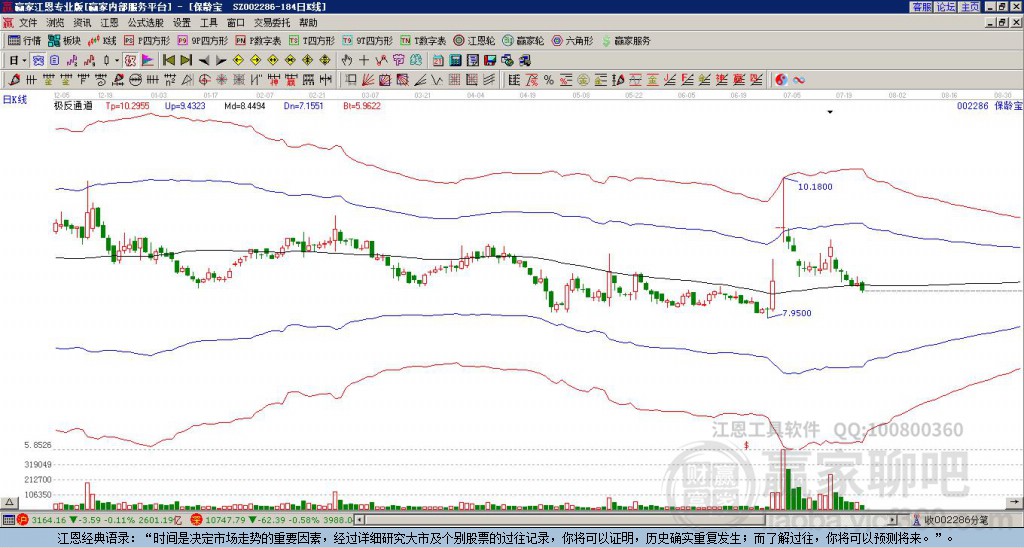Click the 7.9500 low price label

[x=797, y=313]
